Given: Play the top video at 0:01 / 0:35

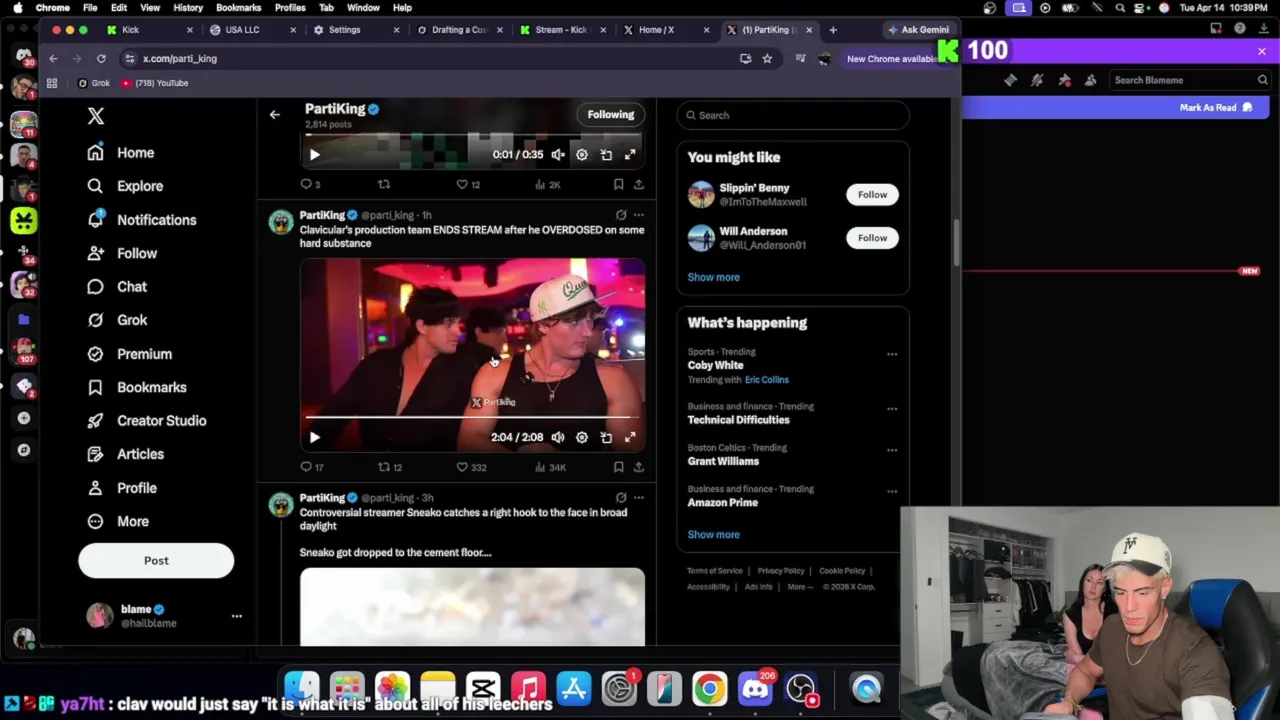Looking at the screenshot, I should pos(314,155).
